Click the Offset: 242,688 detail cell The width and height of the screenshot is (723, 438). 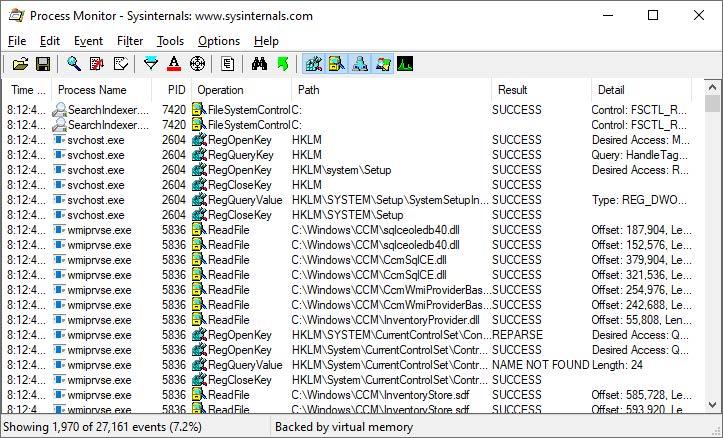pos(641,305)
